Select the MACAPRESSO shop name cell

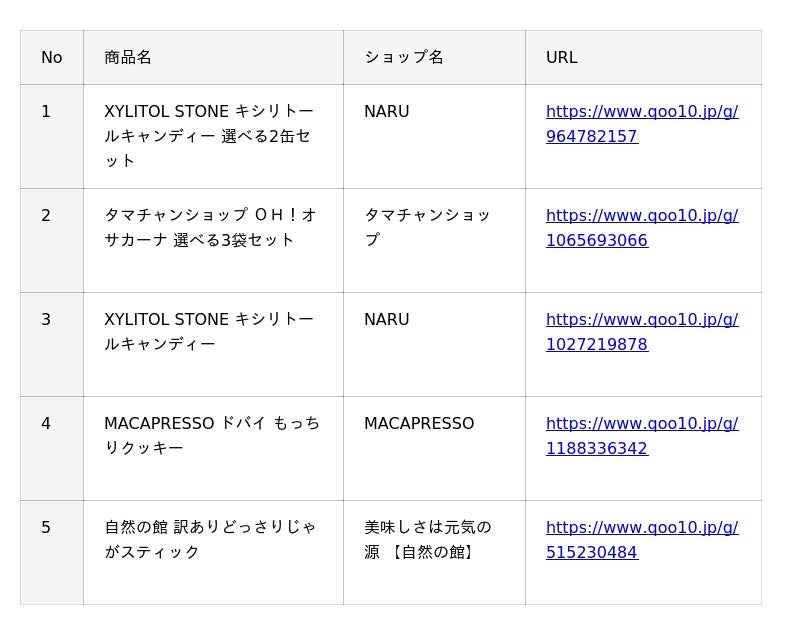click(x=434, y=449)
